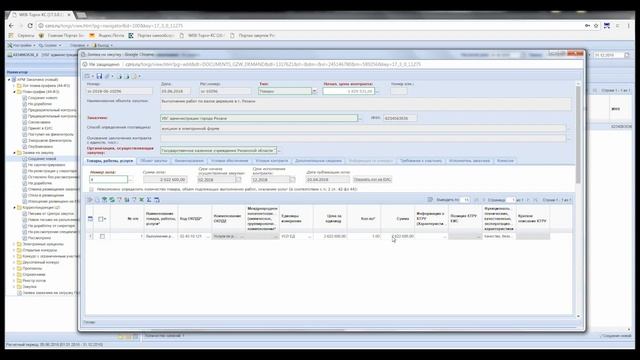Click the 'Выводить по' rows-per-page field
640x360 pixels.
[465, 200]
